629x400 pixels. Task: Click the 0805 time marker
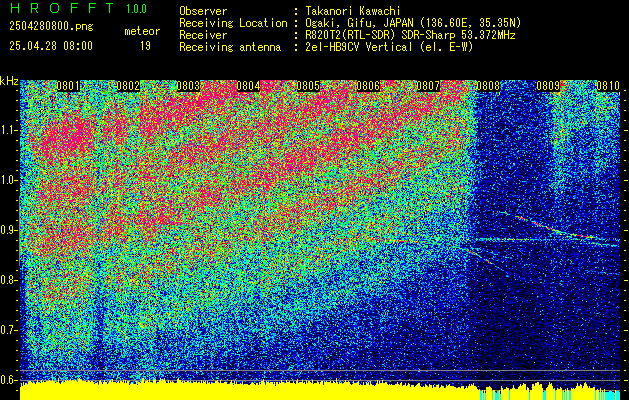308,86
